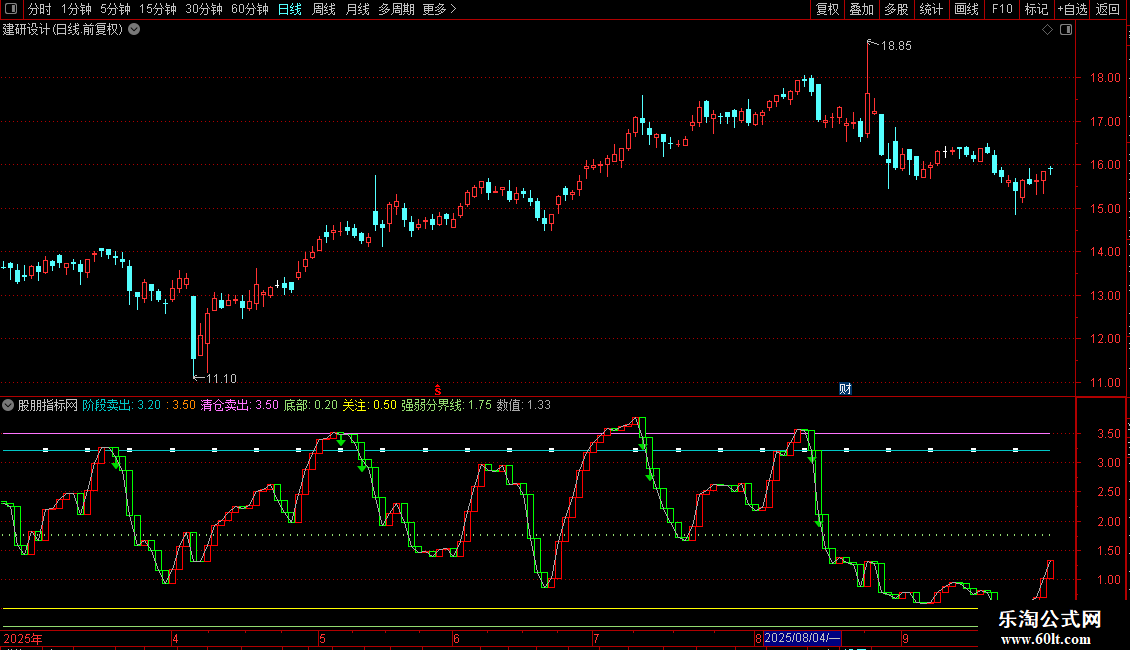Open 建研设计 chart title dropdown arrow

tap(134, 30)
